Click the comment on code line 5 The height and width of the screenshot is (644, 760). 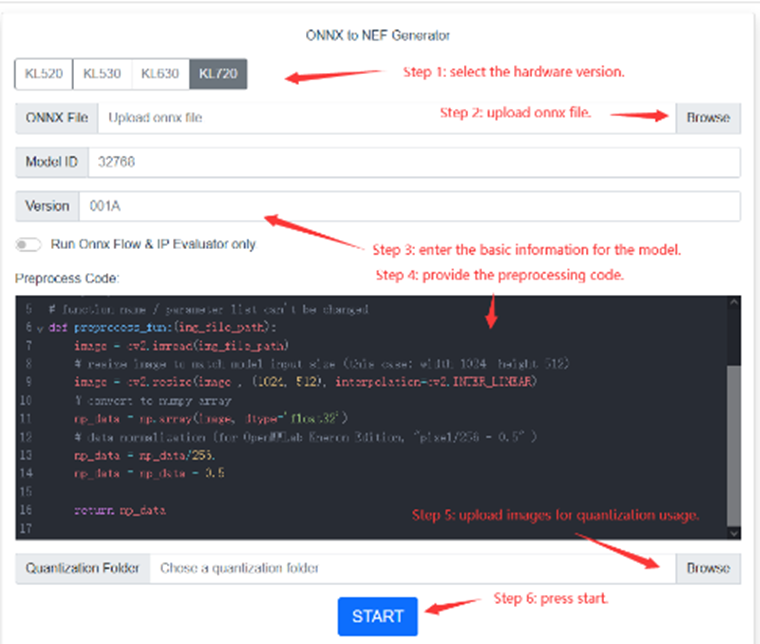tap(209, 309)
